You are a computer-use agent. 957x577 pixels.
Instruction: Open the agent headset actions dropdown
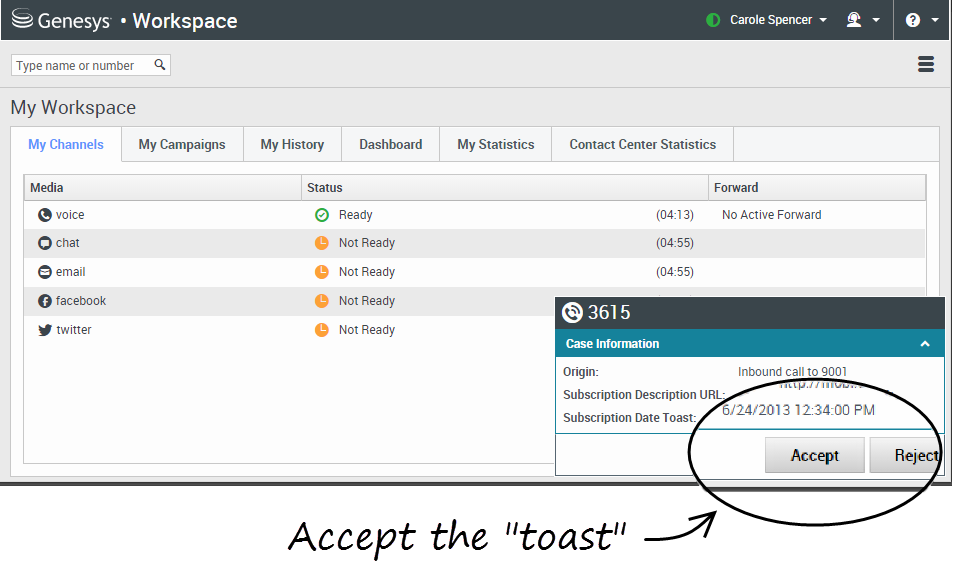(862, 20)
